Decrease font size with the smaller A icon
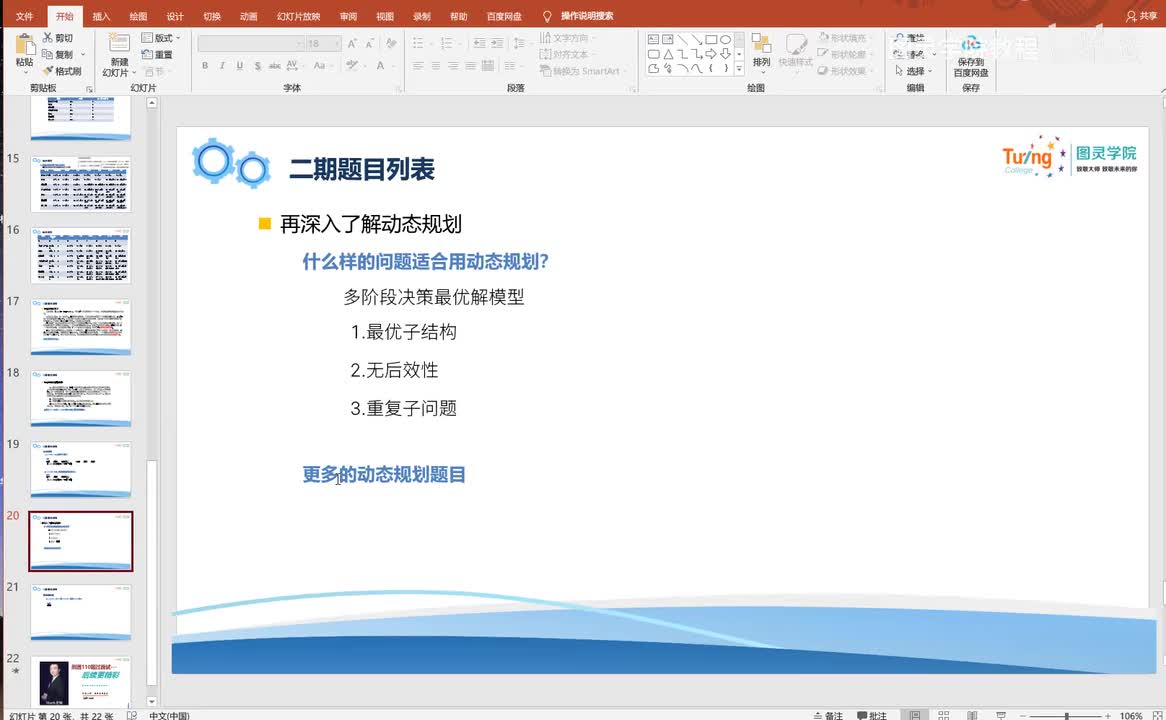Screen dimensions: 1166x720 tap(369, 44)
